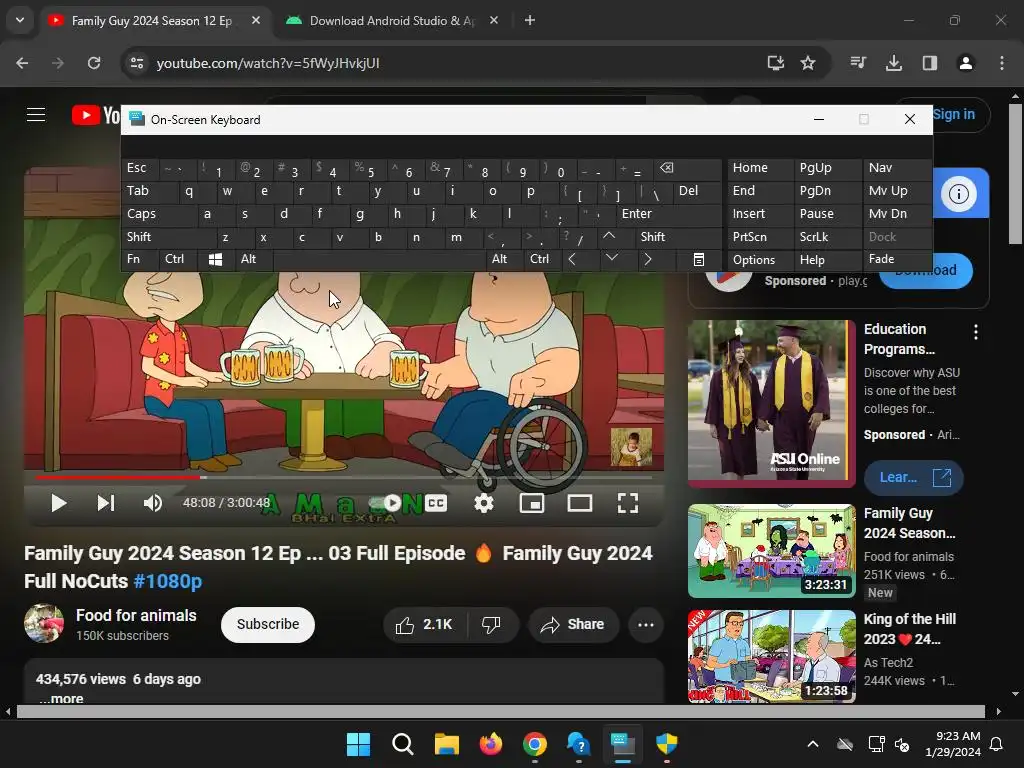Play the Family Guy video
The image size is (1024, 768).
(x=58, y=503)
